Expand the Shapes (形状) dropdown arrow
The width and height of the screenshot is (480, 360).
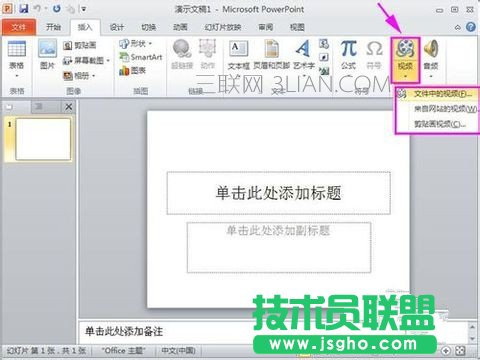coord(150,43)
